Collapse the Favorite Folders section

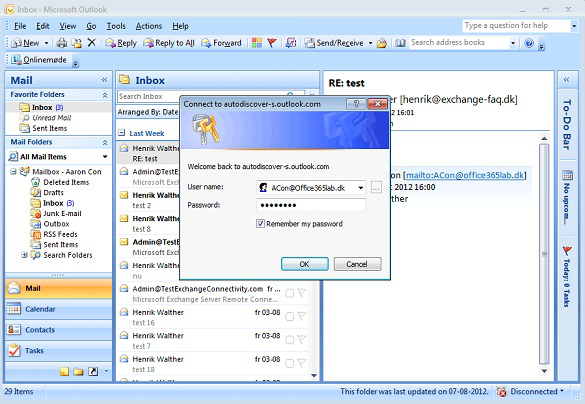click(x=105, y=95)
